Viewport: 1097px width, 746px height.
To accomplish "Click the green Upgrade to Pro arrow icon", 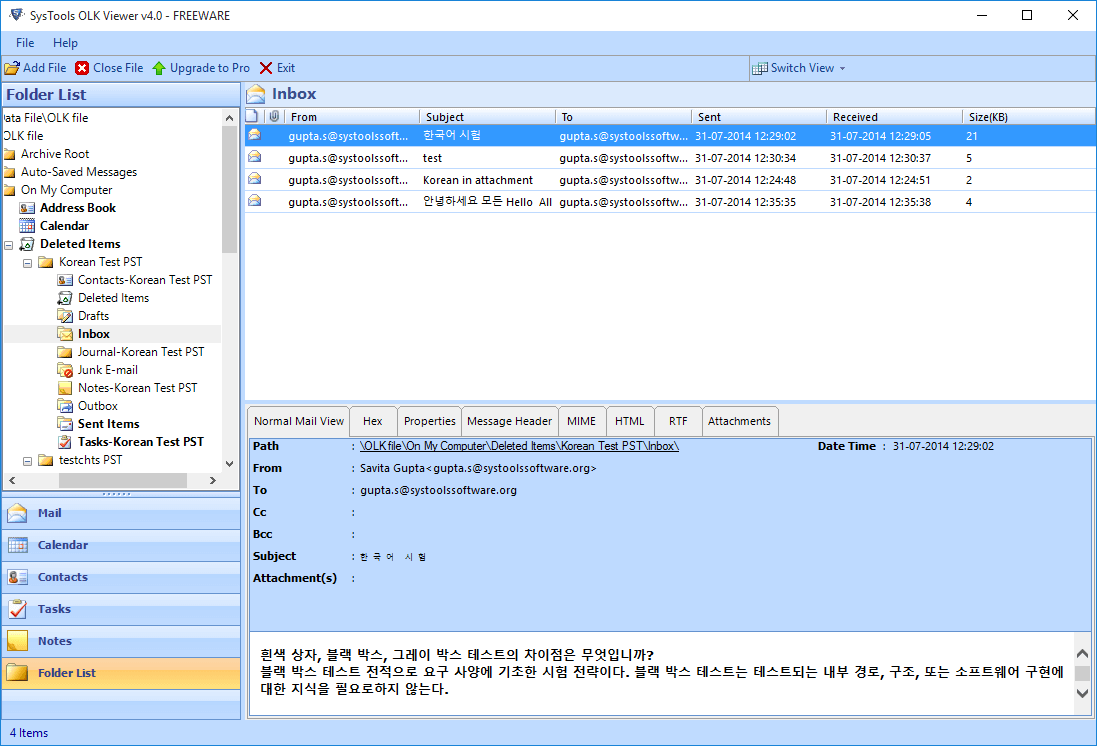I will [x=159, y=68].
